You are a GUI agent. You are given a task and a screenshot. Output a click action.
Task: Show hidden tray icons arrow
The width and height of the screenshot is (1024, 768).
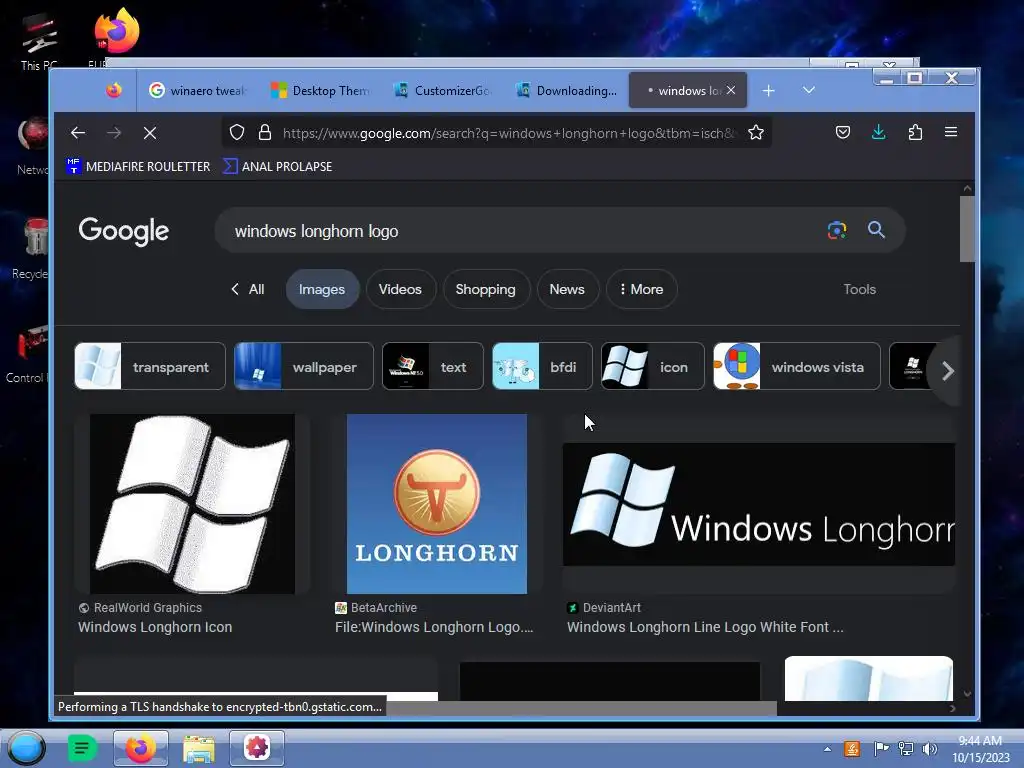pos(827,749)
